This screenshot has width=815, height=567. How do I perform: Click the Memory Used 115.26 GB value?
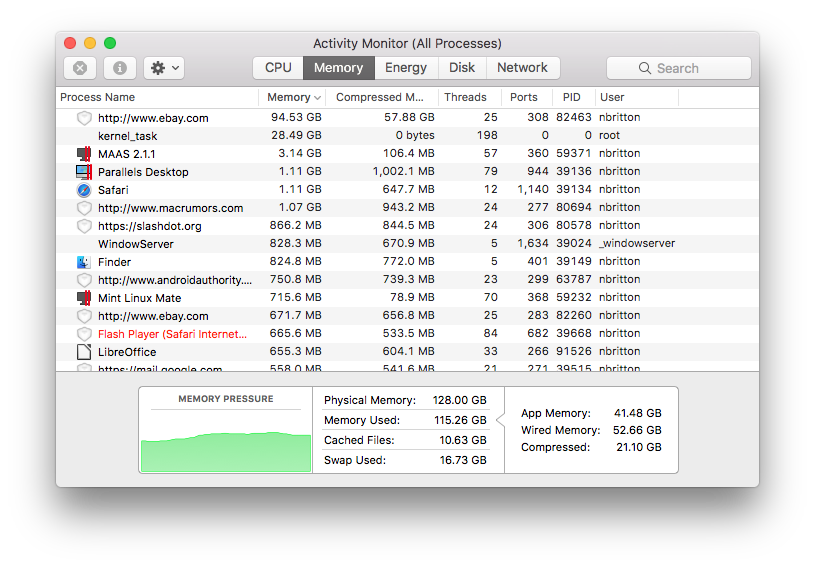pyautogui.click(x=461, y=420)
